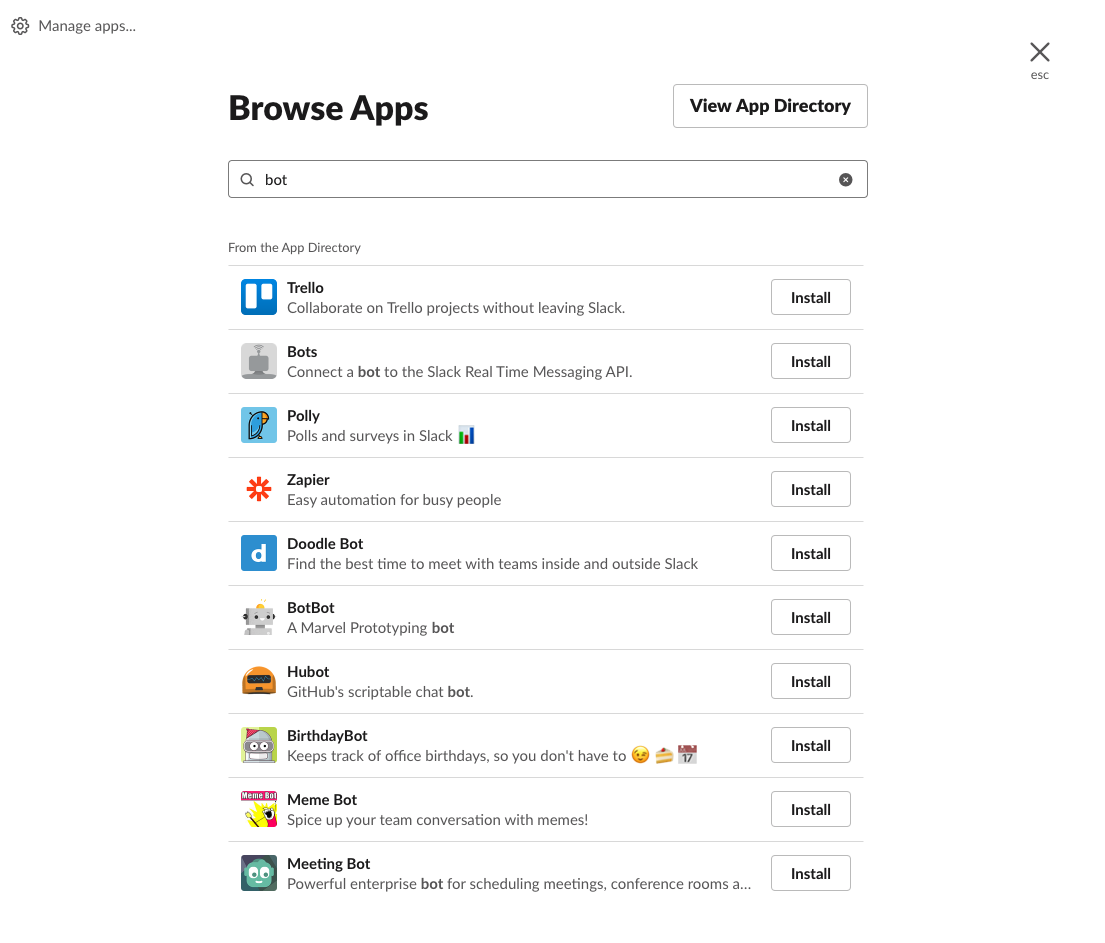Click 'A Marvel Prototyping bot' description

click(370, 628)
